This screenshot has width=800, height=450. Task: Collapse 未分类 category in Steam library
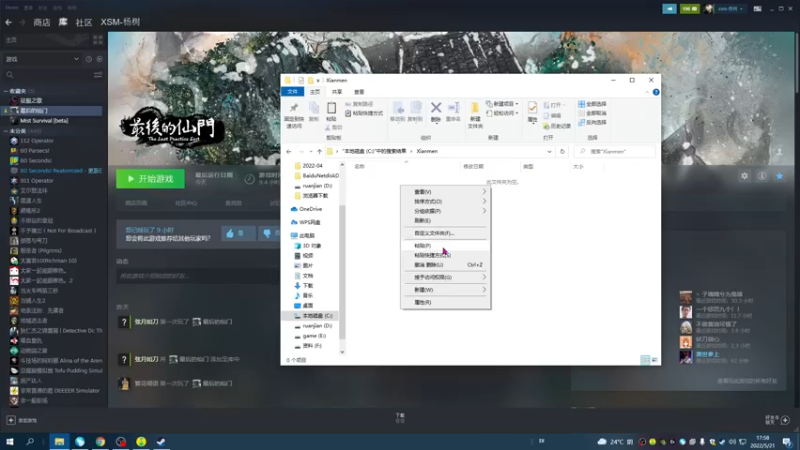pyautogui.click(x=6, y=132)
